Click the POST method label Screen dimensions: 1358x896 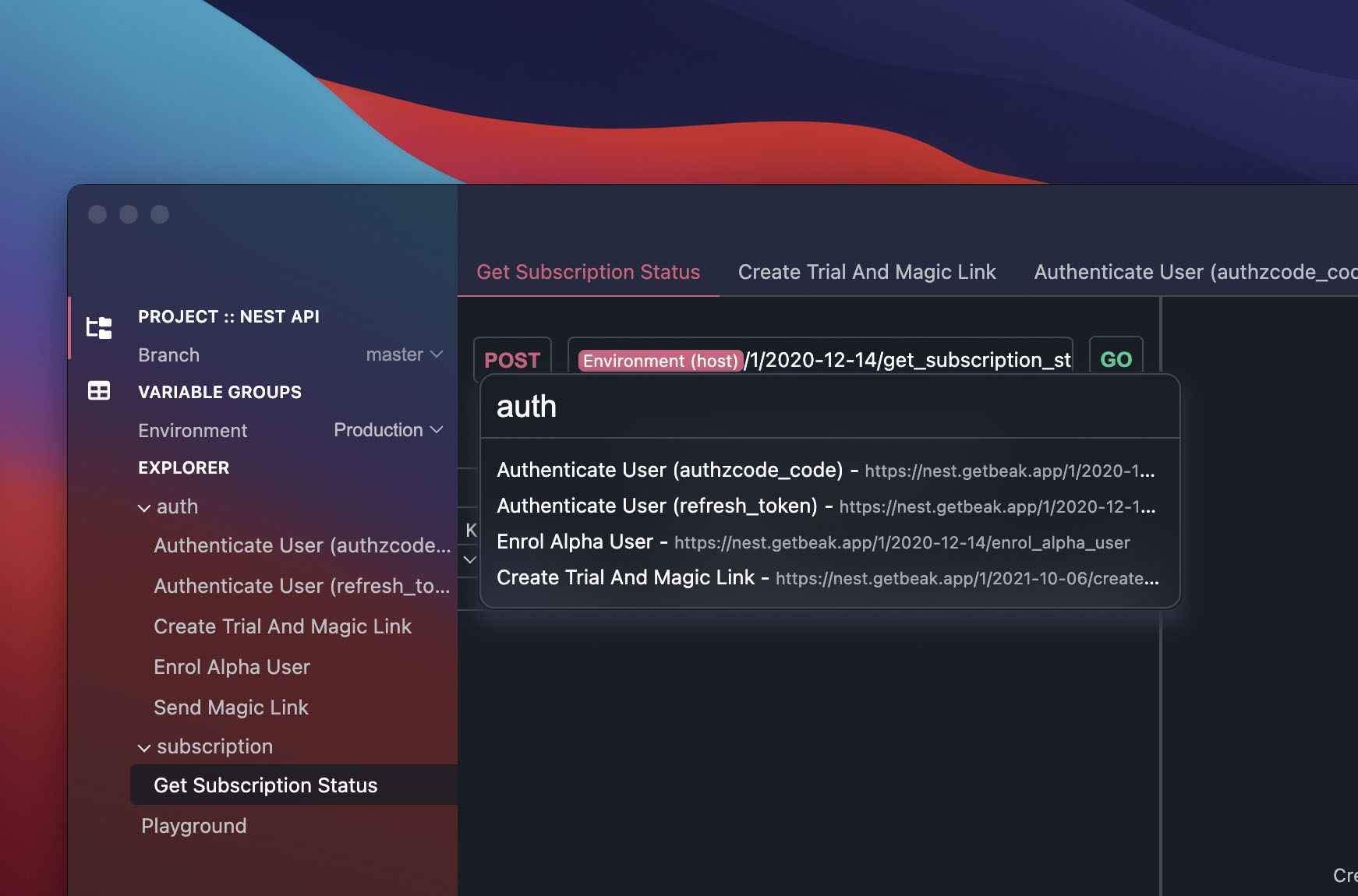pyautogui.click(x=512, y=360)
